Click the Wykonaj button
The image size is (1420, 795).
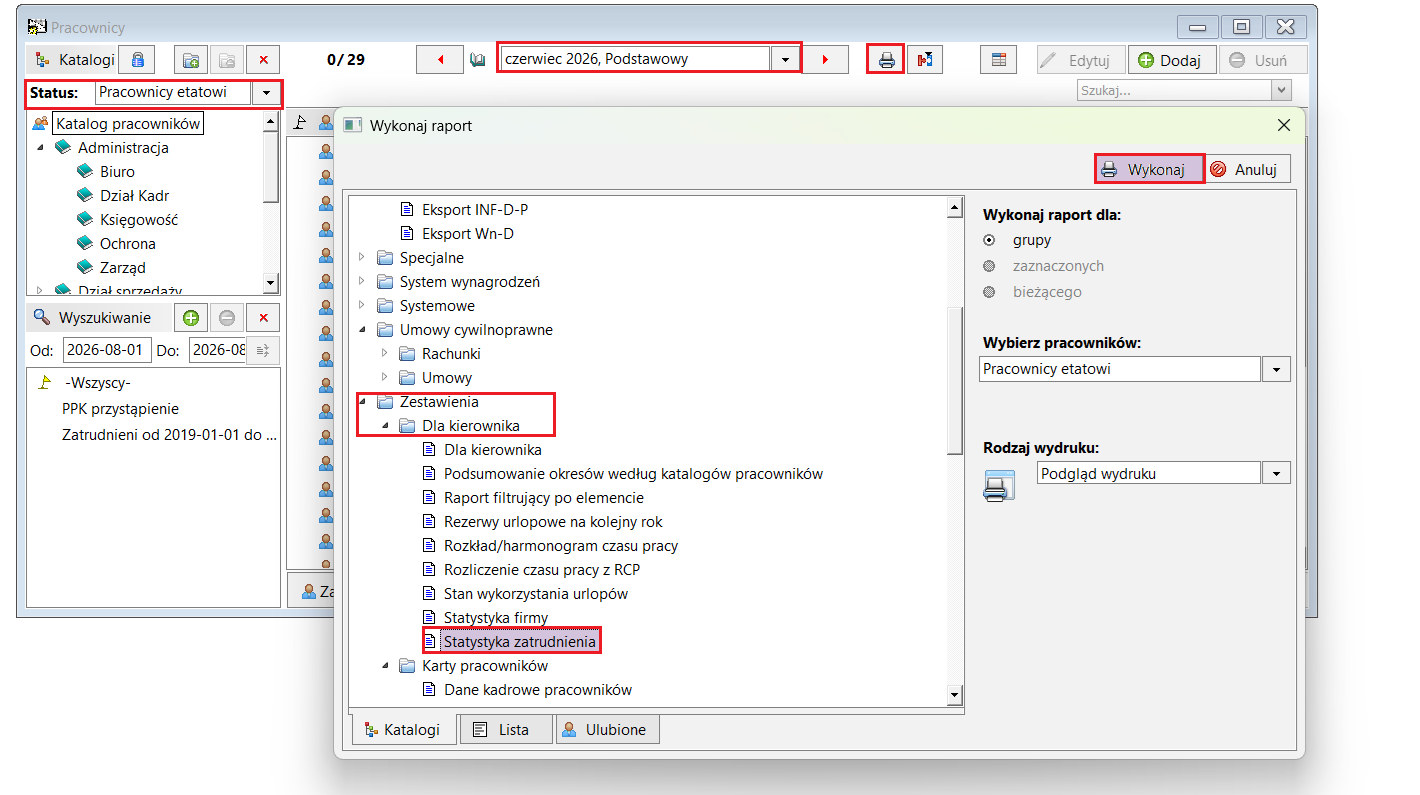click(1149, 169)
